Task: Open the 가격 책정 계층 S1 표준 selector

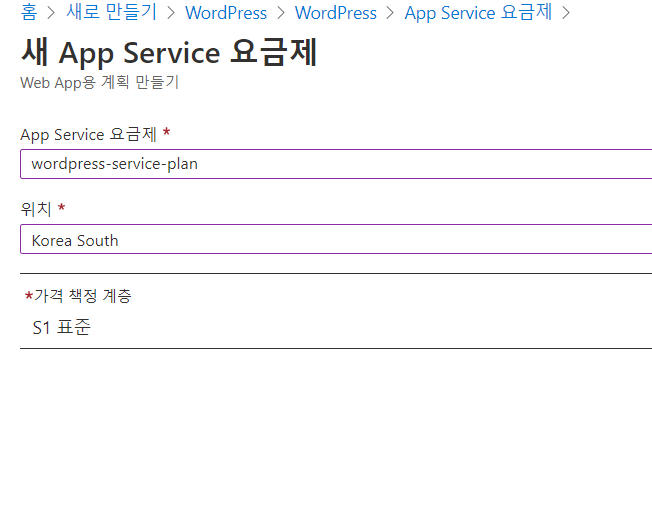Action: 336,311
